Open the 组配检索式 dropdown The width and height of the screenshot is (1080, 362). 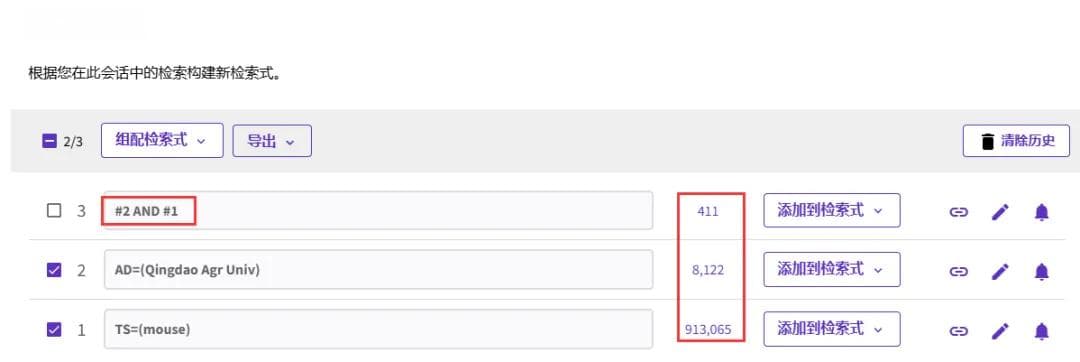coord(162,140)
